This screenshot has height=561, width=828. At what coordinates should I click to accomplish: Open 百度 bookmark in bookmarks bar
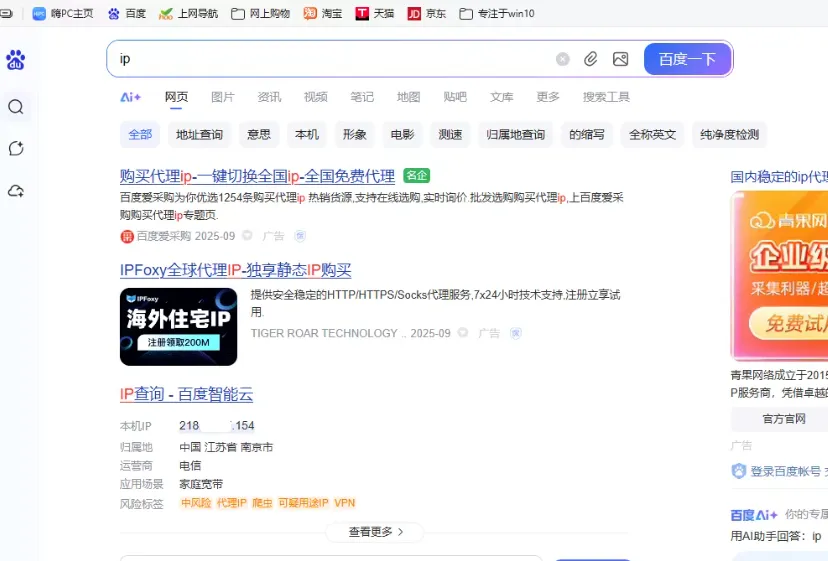click(127, 14)
